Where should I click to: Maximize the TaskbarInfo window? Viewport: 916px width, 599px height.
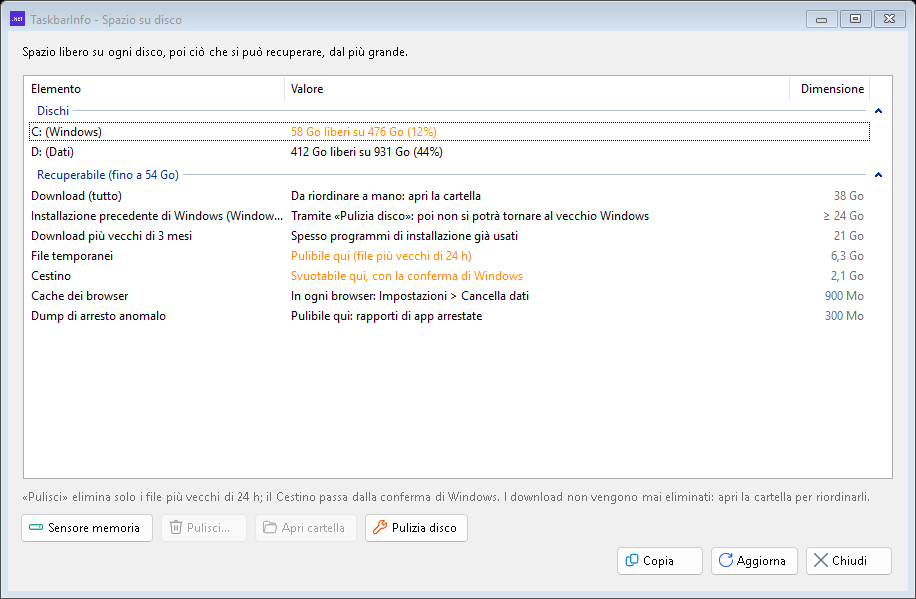855,19
